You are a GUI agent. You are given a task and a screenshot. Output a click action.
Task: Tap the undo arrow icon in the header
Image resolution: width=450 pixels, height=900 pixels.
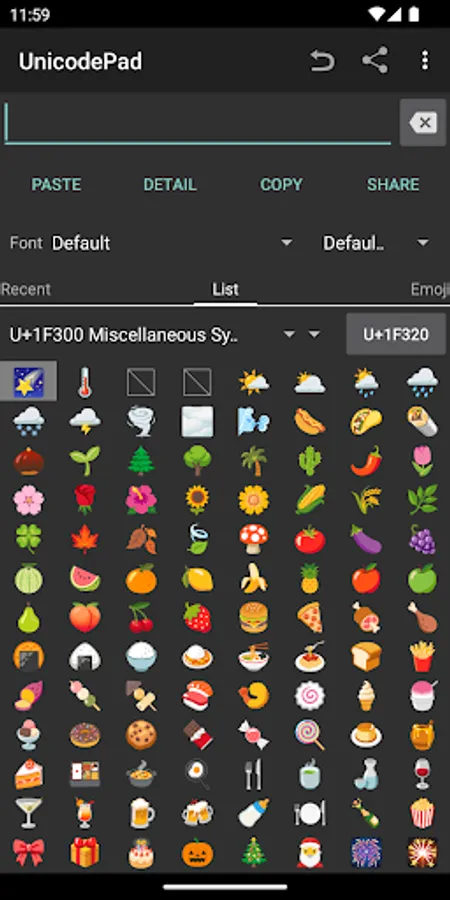pyautogui.click(x=322, y=61)
